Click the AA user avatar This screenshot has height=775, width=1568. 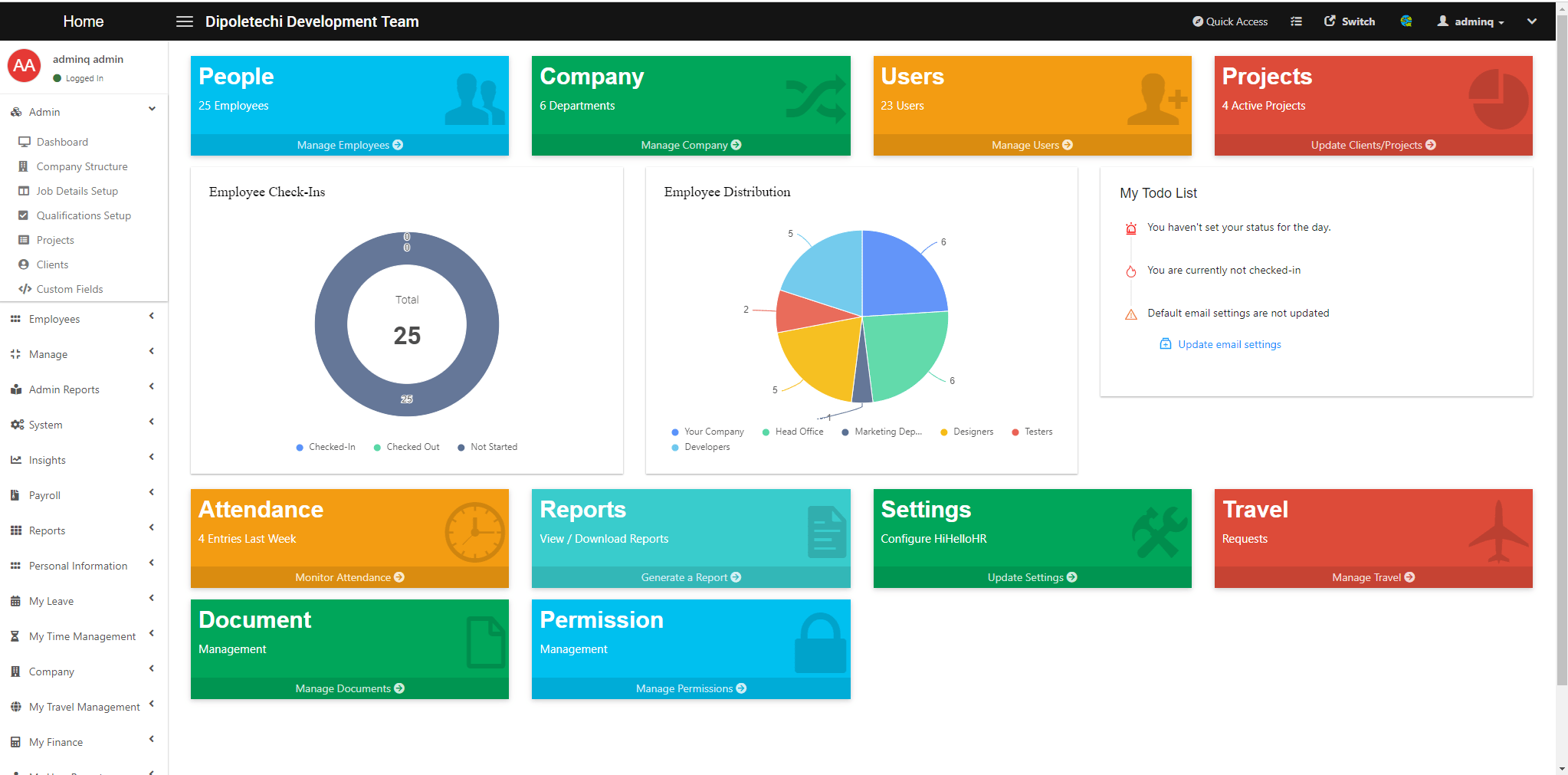(x=24, y=66)
